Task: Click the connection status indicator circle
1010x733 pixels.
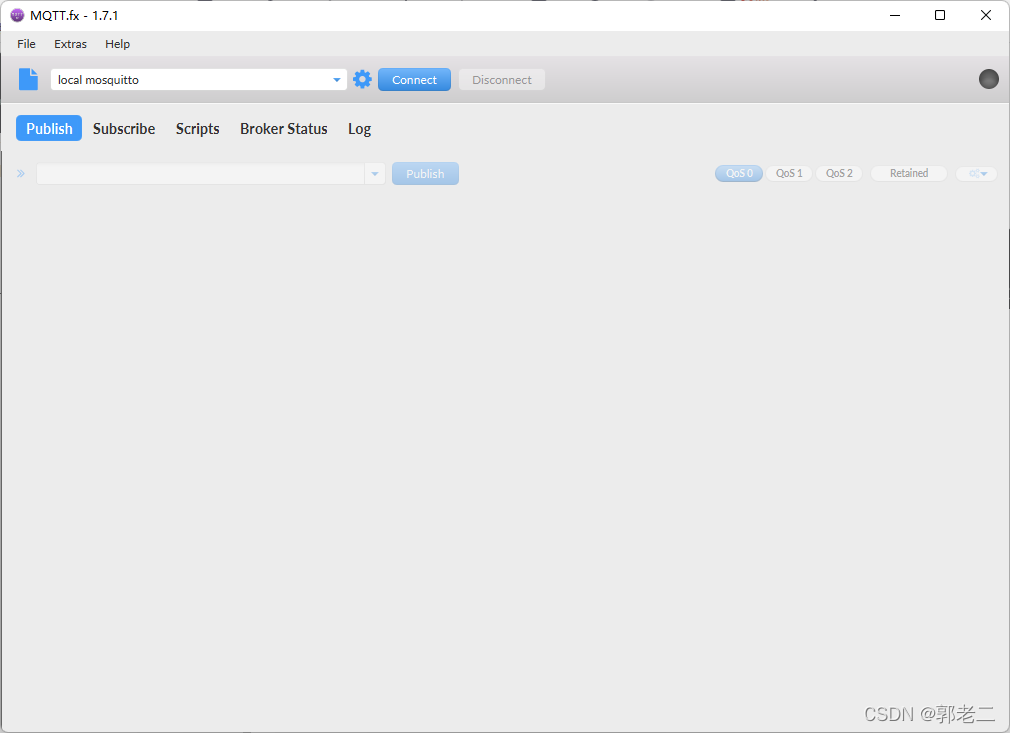Action: pyautogui.click(x=988, y=79)
